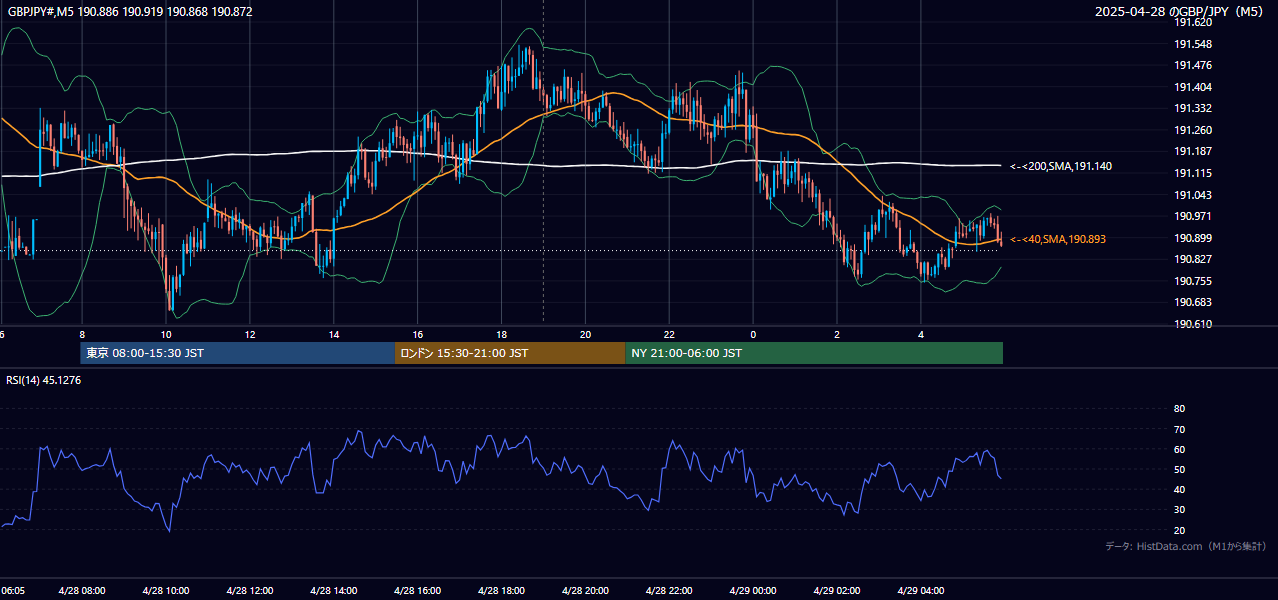This screenshot has height=600, width=1278.
Task: Click hour label 12 under price chart
Action: pos(250,334)
